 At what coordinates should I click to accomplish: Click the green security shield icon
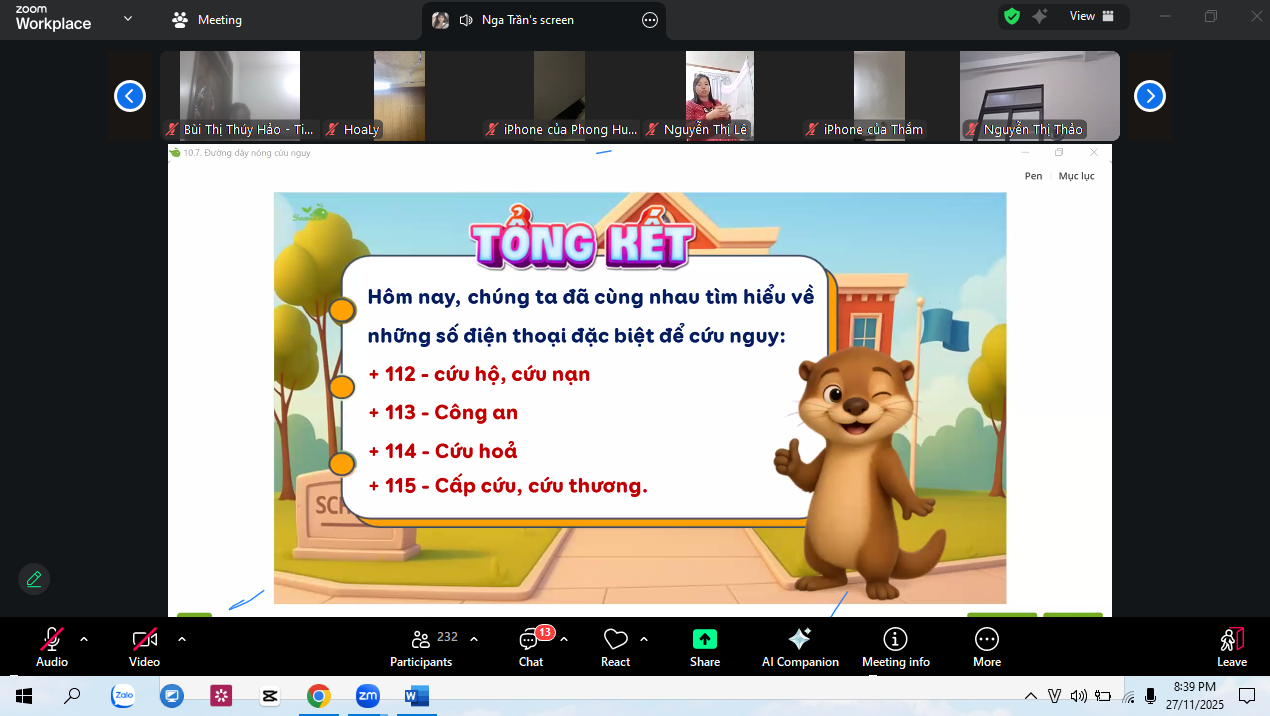click(1012, 16)
